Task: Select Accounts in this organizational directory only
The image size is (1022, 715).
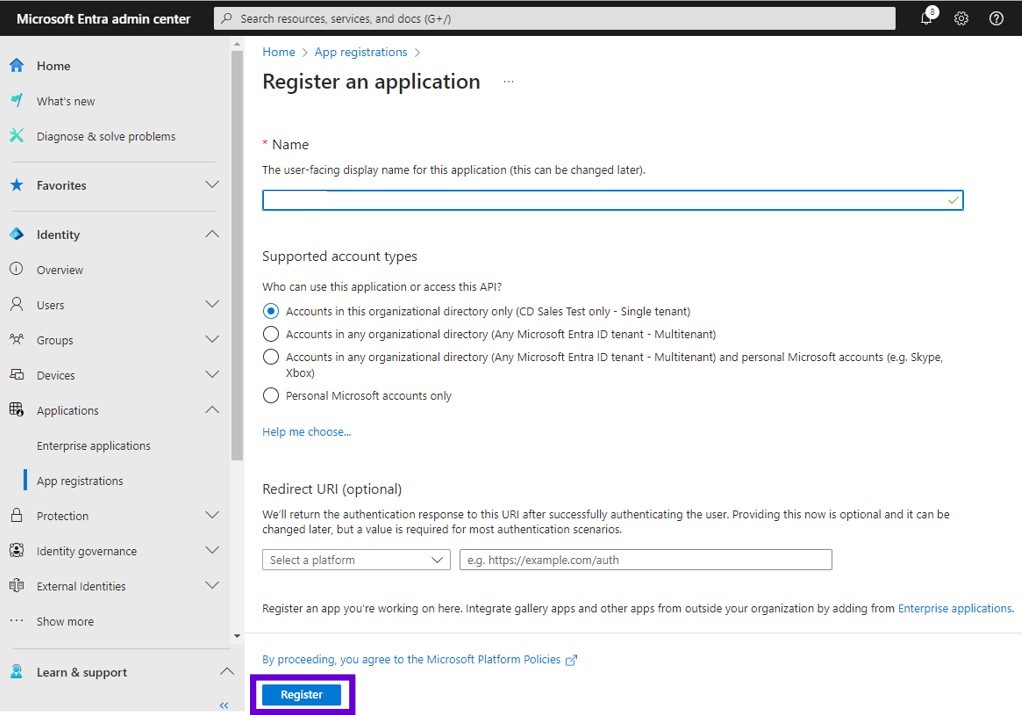Action: click(270, 311)
